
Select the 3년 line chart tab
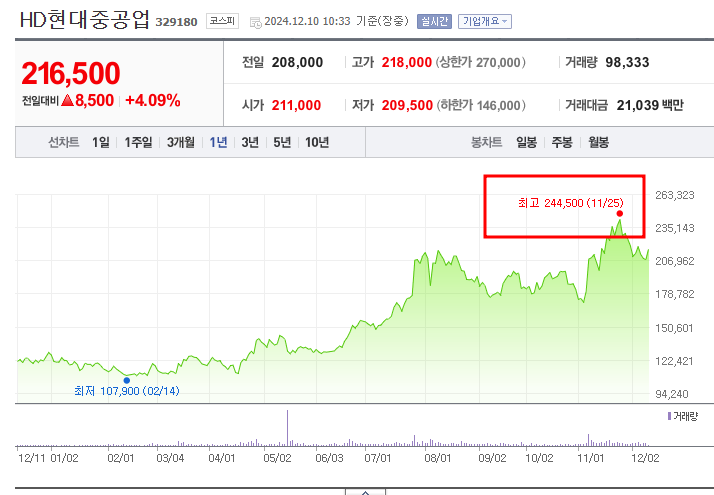coord(250,143)
